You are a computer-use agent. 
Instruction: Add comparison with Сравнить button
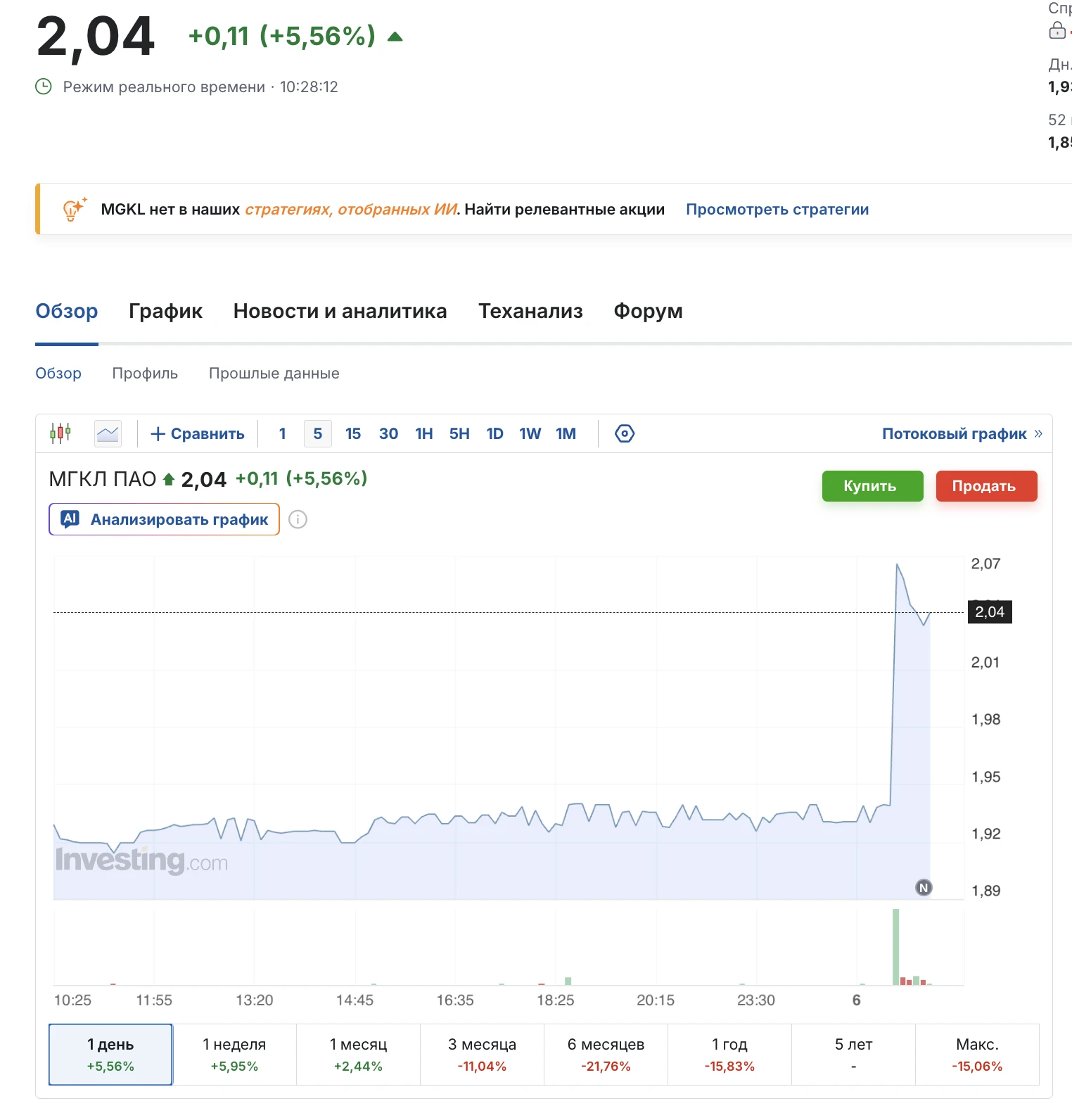coord(198,434)
